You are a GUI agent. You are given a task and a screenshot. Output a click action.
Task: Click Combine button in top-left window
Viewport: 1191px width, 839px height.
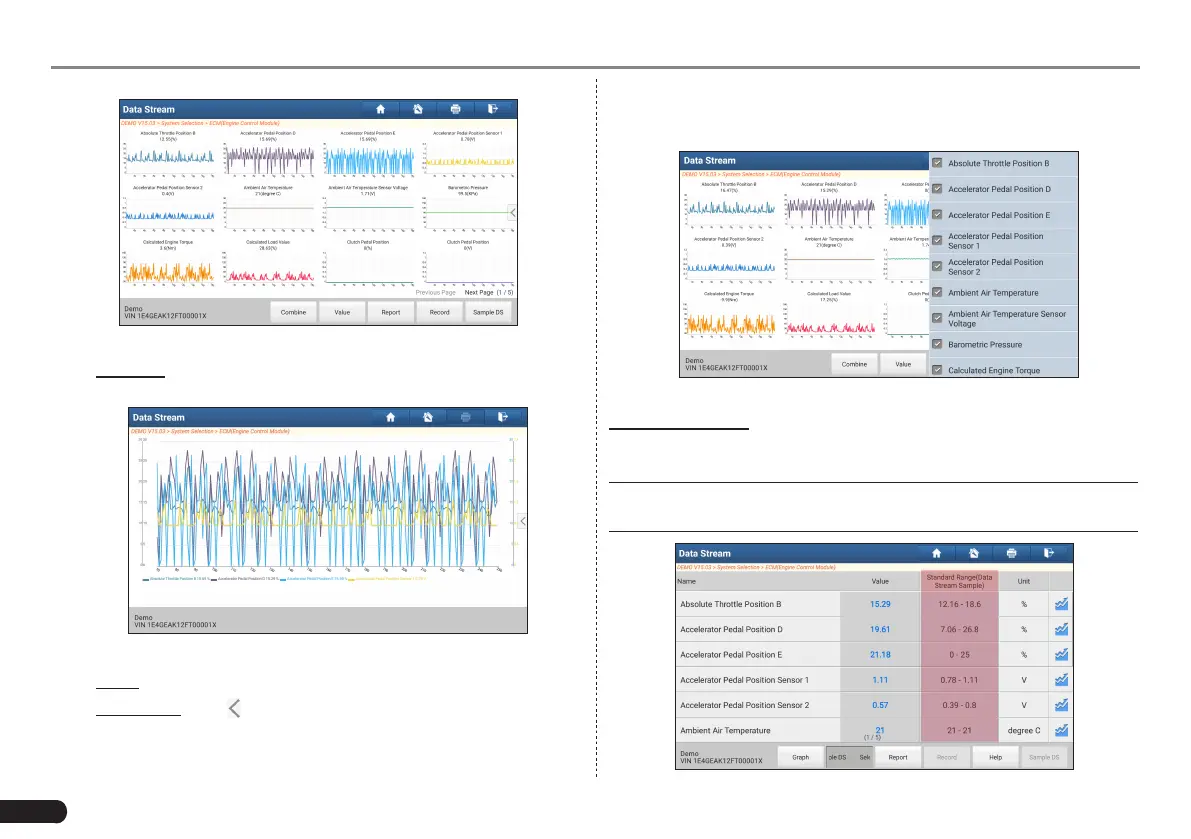(293, 312)
